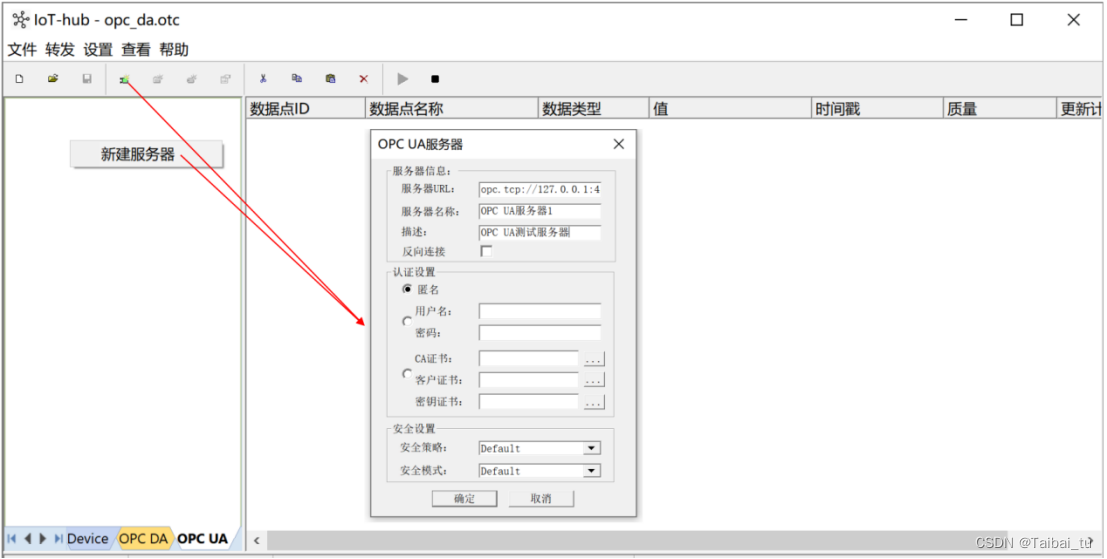The height and width of the screenshot is (559, 1107).
Task: Browse for 密钥证书 file
Action: (594, 402)
